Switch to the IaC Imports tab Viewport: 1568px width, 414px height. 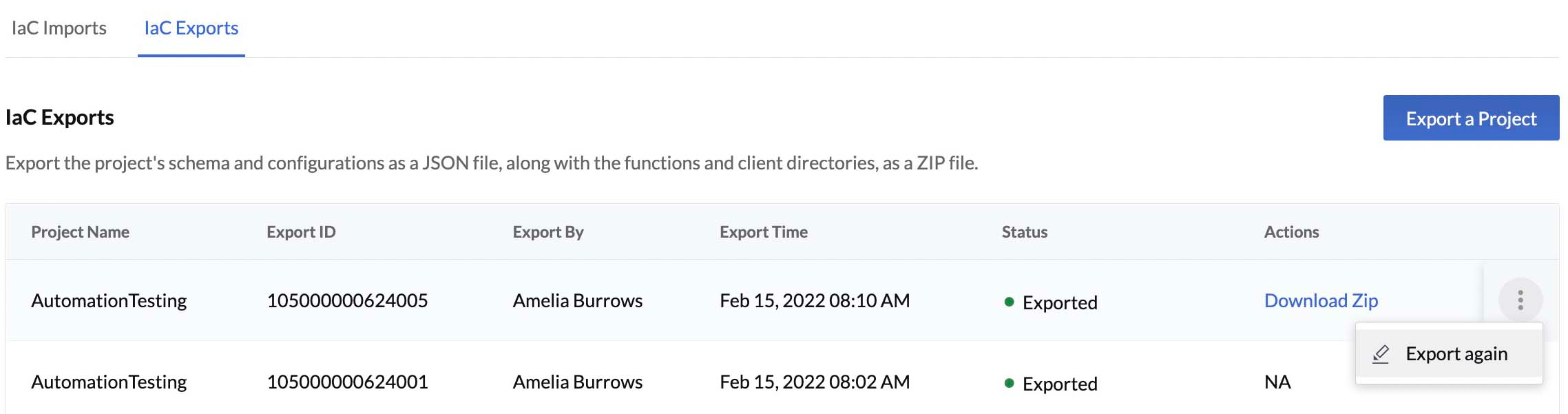click(x=59, y=28)
